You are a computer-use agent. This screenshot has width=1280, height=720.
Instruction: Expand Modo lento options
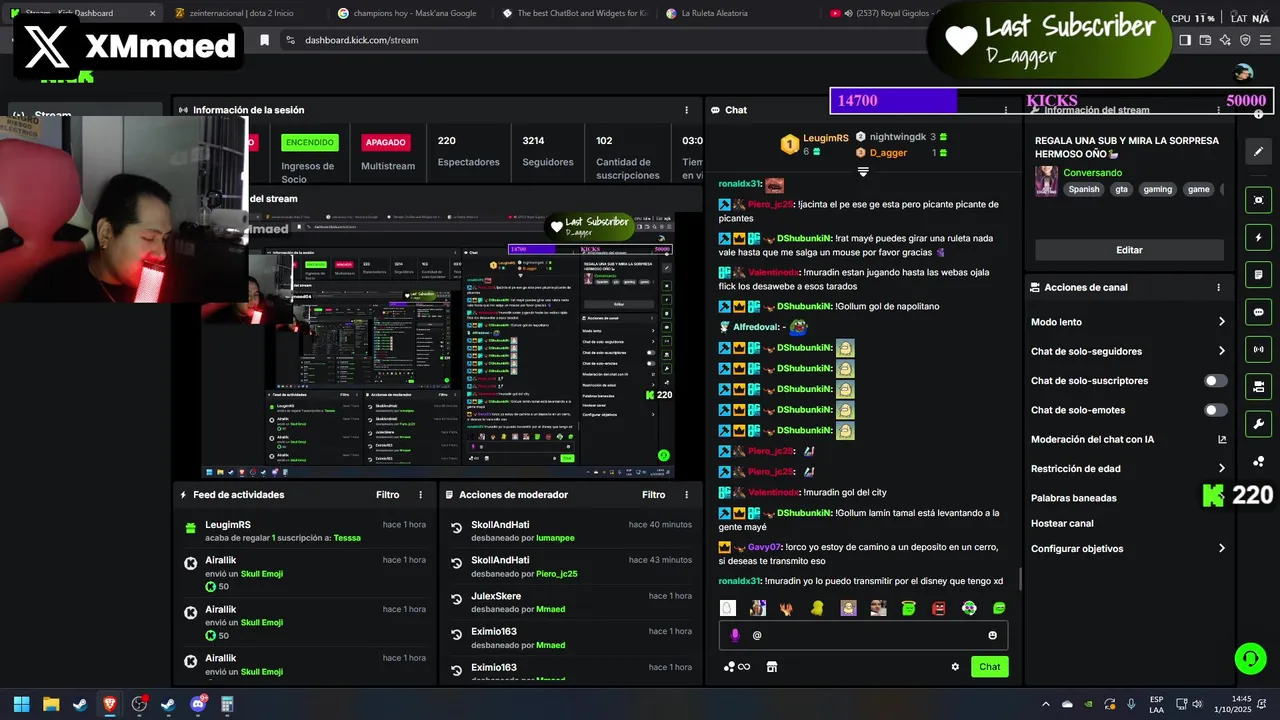coord(1222,322)
